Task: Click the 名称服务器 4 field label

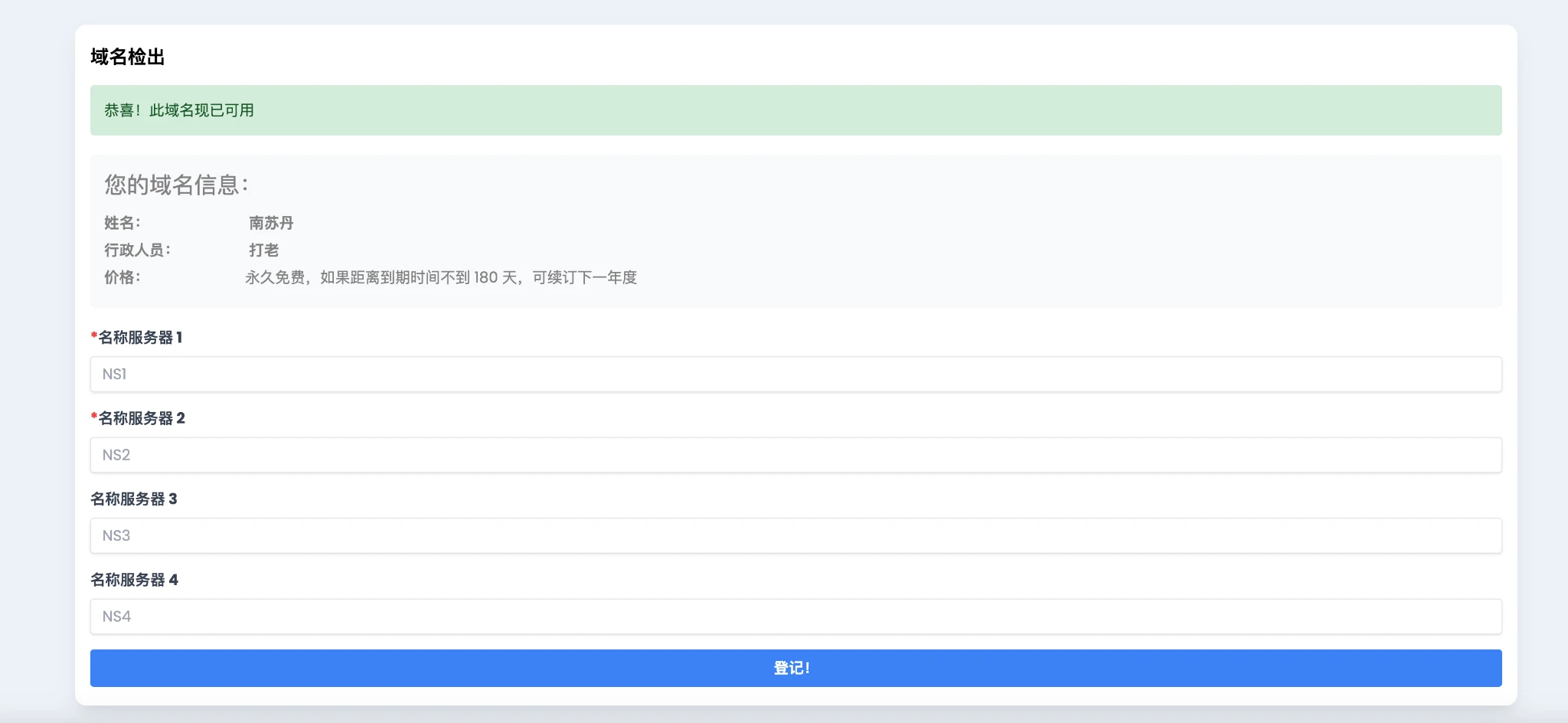Action: tap(134, 580)
